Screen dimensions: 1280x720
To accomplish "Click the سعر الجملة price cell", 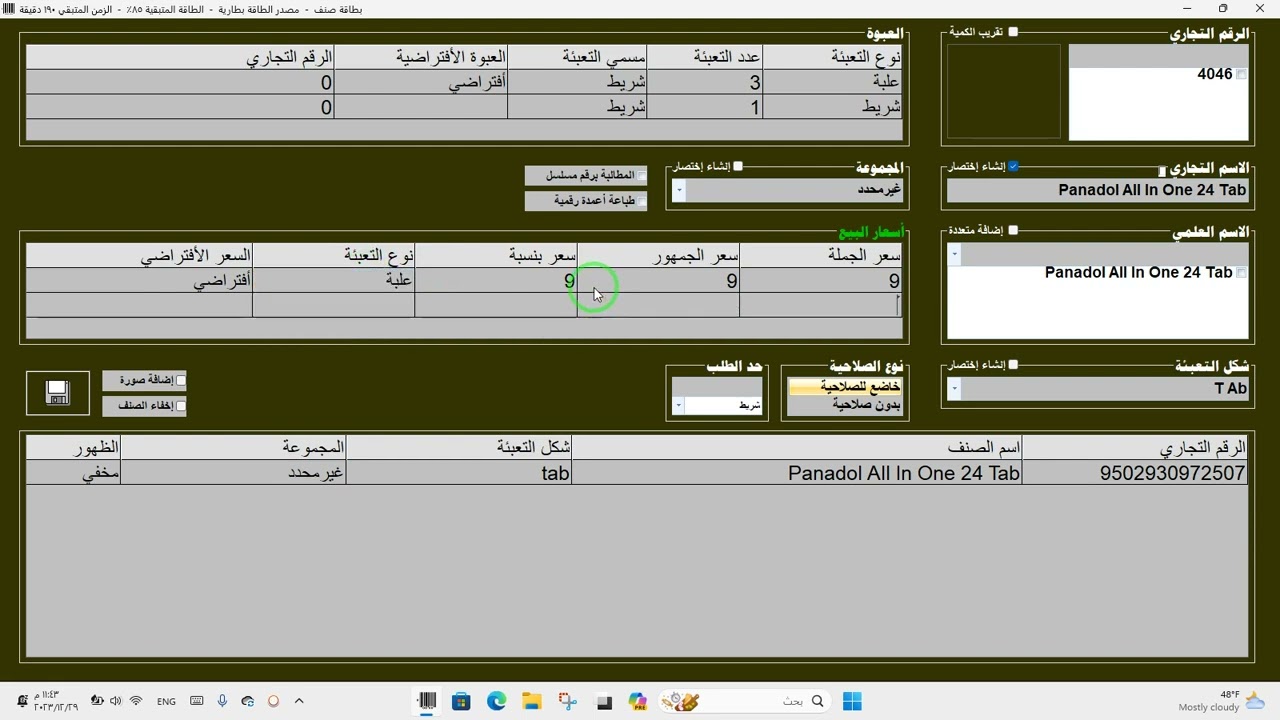I will (x=821, y=282).
